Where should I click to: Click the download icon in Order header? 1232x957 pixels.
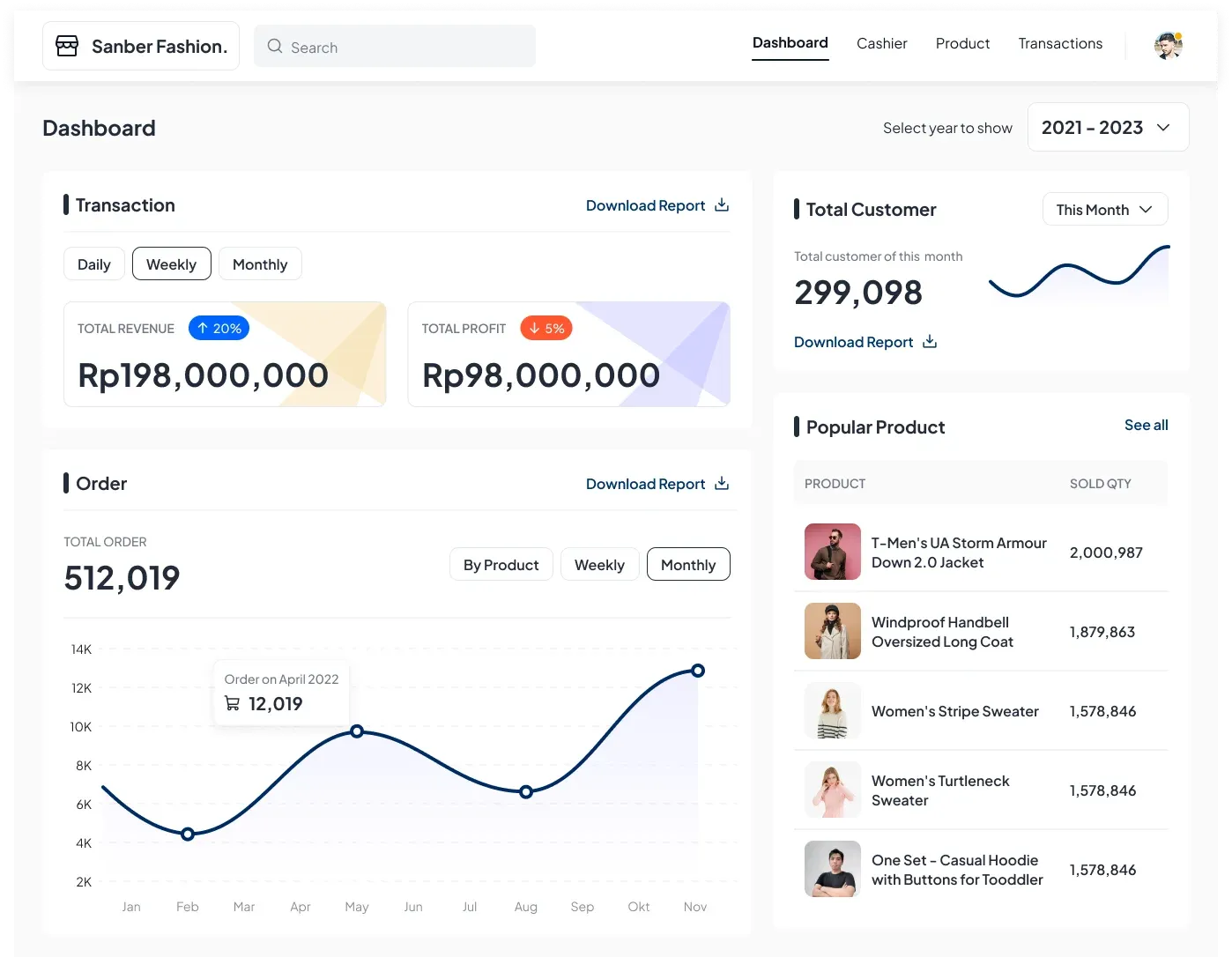pyautogui.click(x=722, y=483)
